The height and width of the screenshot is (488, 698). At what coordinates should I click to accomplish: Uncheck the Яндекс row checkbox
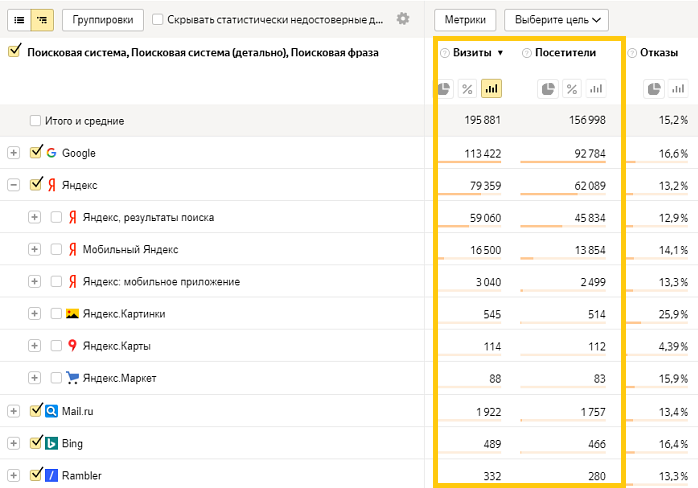[x=36, y=183]
